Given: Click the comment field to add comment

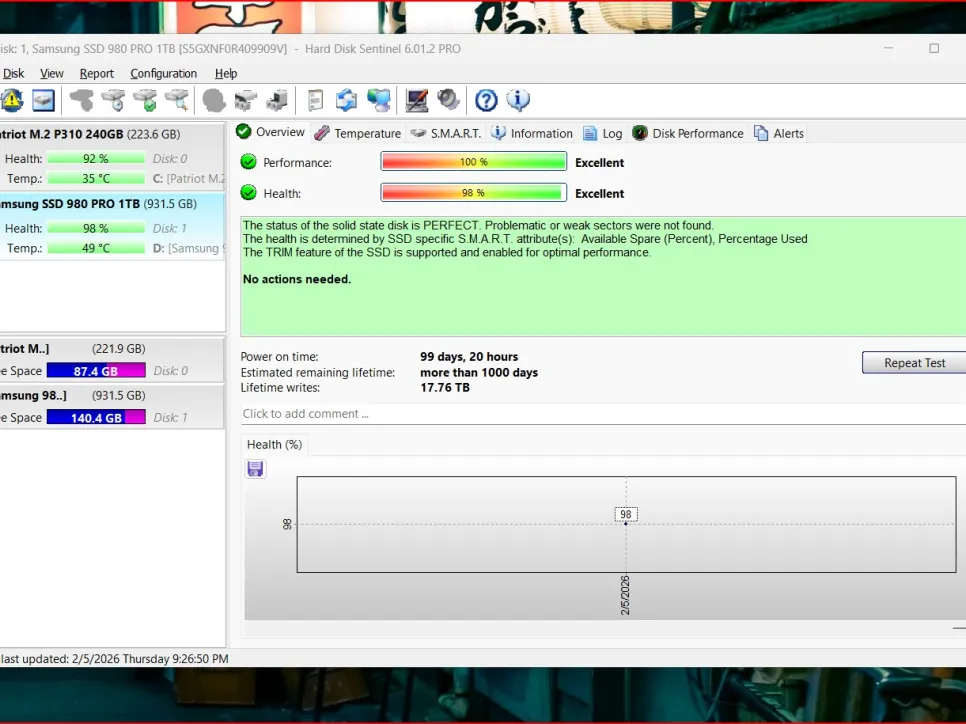Looking at the screenshot, I should 600,414.
